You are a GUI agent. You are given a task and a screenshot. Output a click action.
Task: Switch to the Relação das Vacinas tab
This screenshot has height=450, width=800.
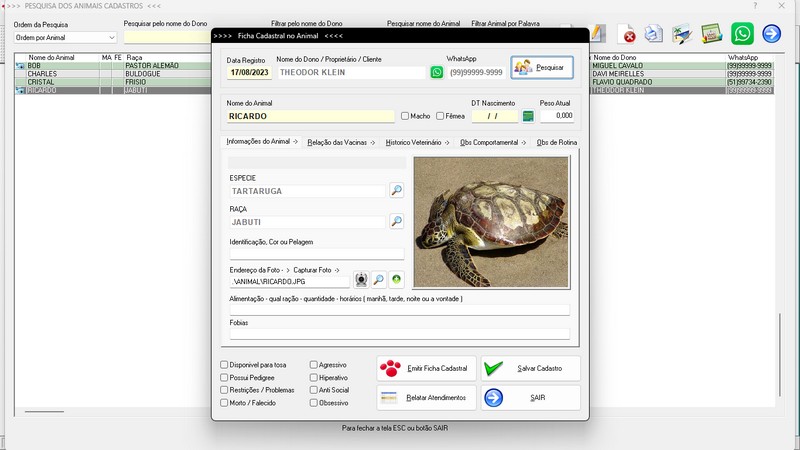(x=340, y=143)
